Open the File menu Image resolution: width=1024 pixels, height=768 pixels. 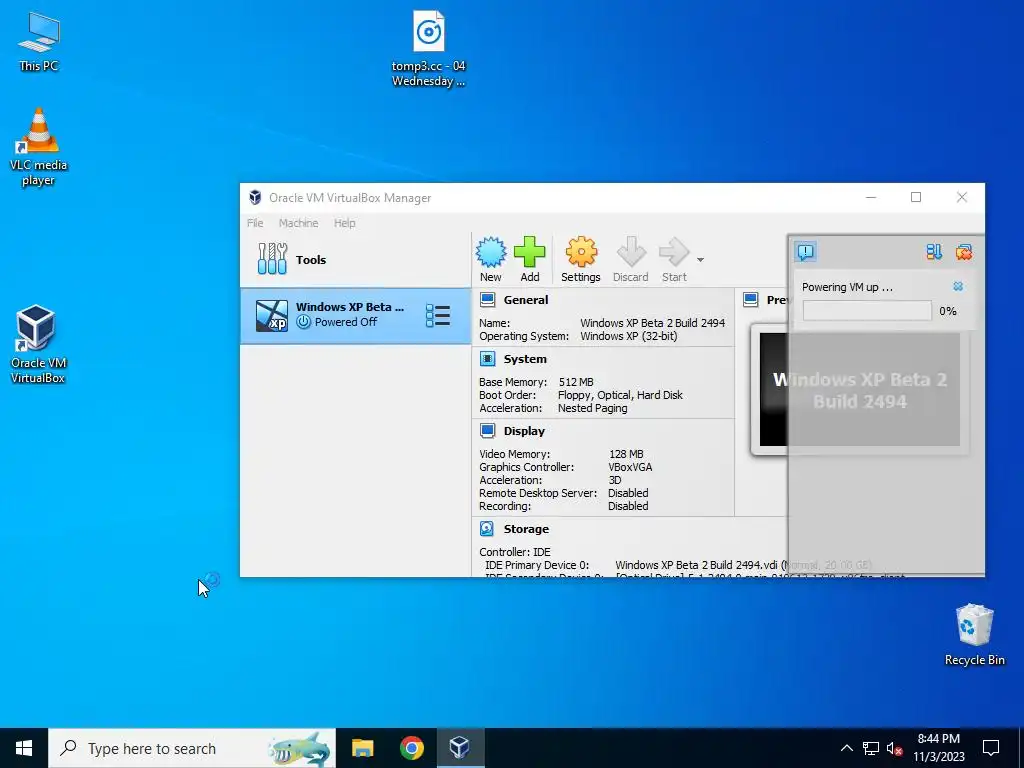(255, 223)
